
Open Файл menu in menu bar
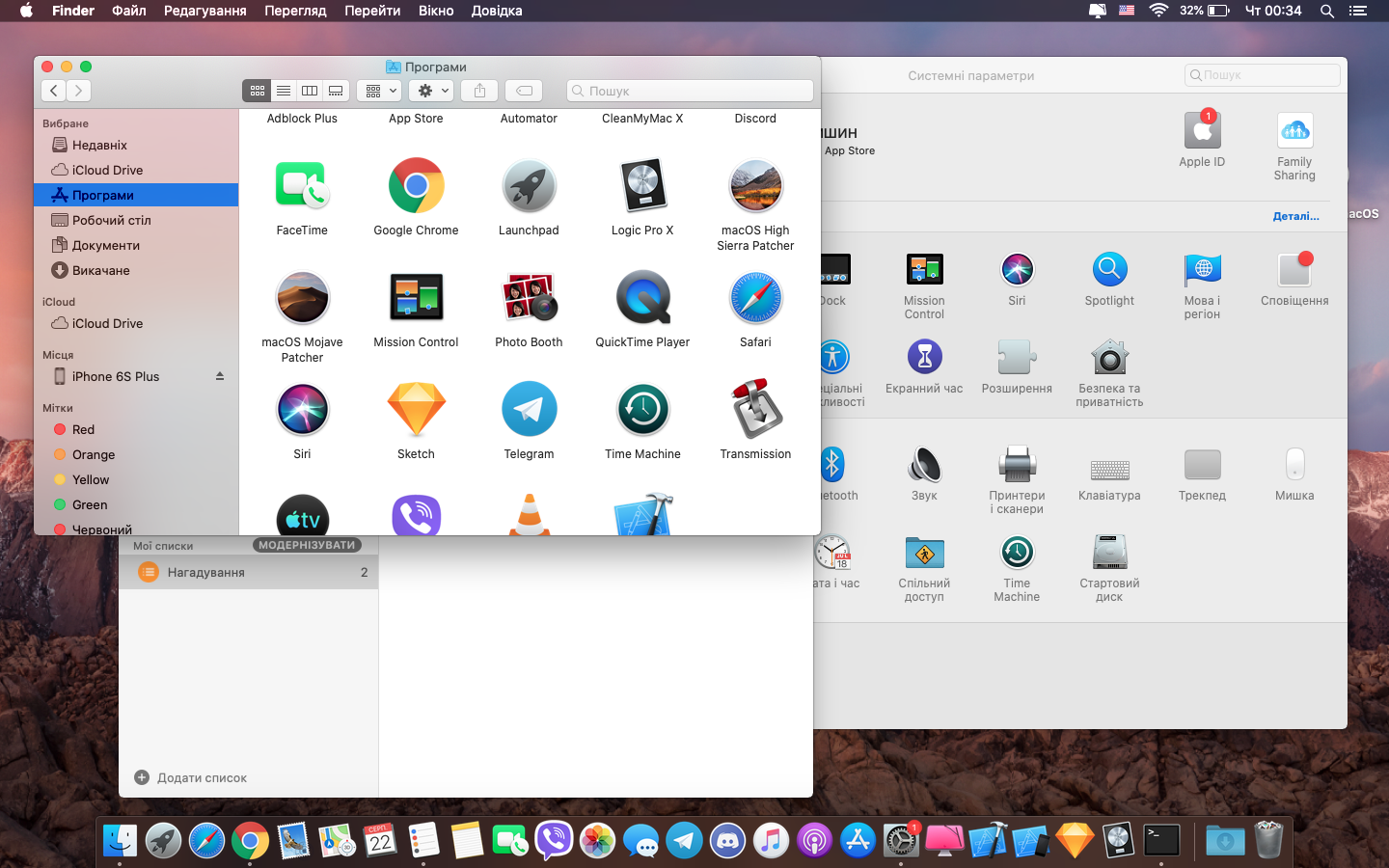(x=129, y=11)
